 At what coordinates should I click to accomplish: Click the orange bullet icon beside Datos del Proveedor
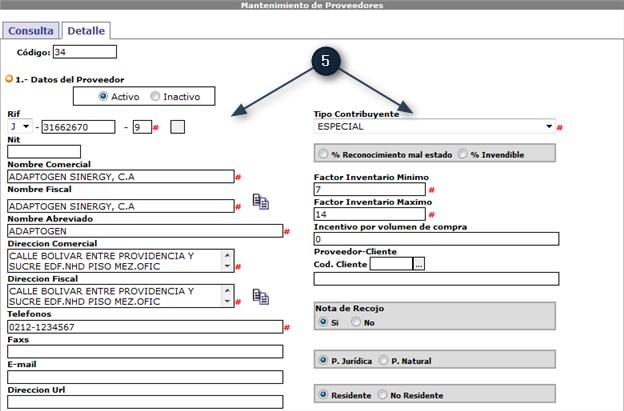(9, 79)
